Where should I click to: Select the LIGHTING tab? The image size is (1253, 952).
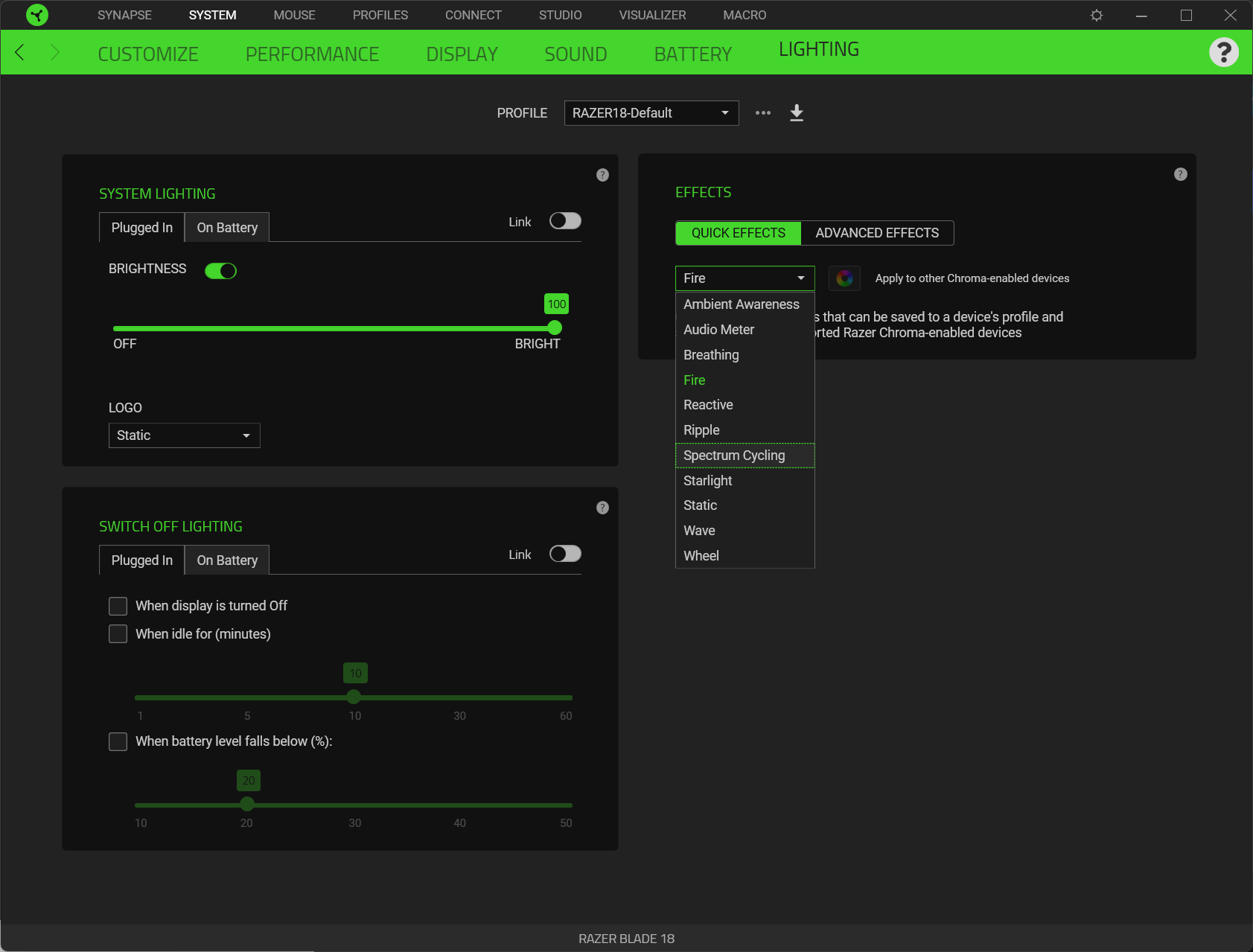[x=819, y=49]
